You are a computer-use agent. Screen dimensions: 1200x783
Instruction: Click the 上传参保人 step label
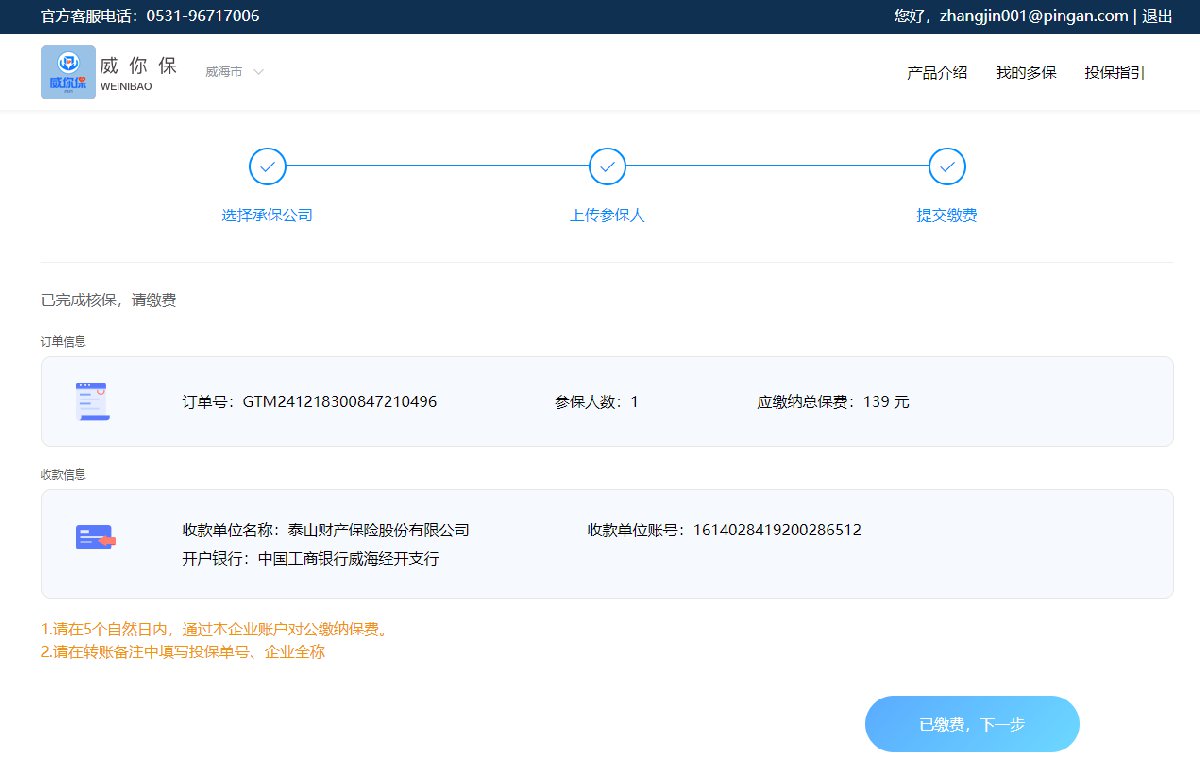click(x=607, y=215)
